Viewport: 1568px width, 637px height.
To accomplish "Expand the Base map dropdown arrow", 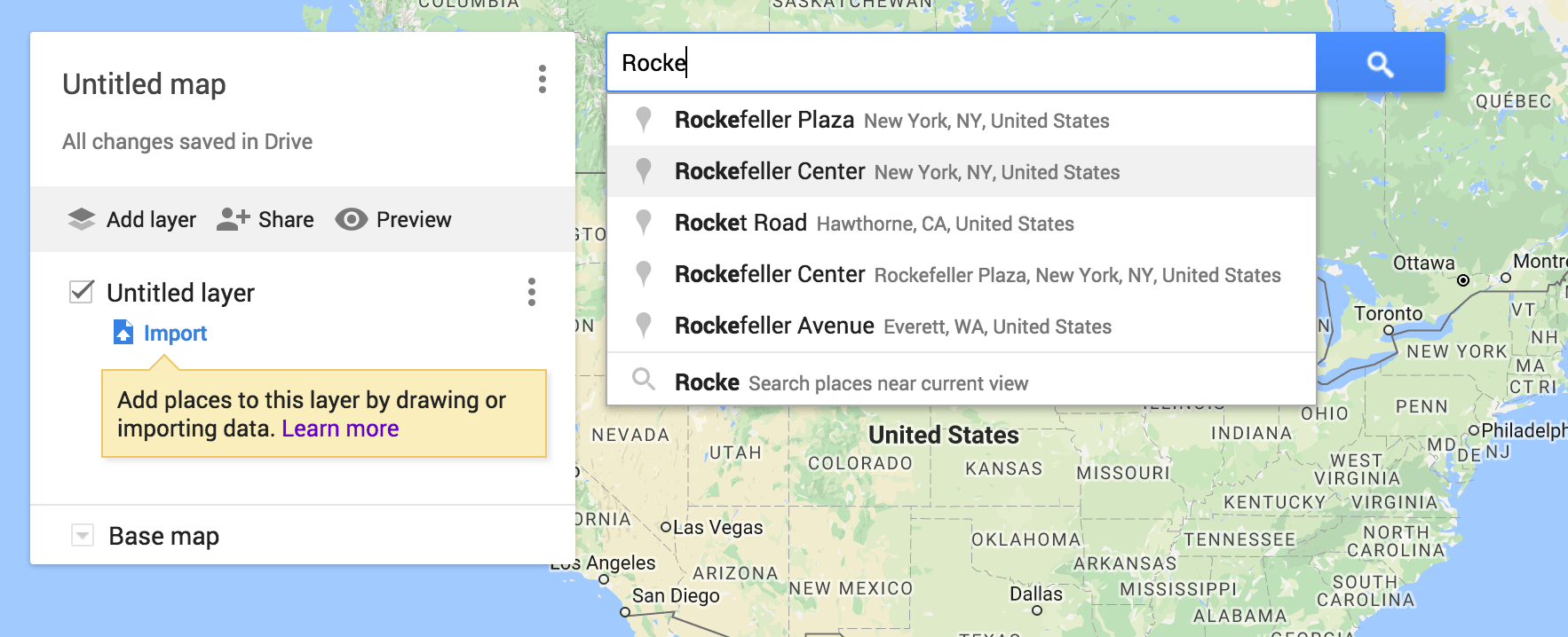I will pos(83,535).
